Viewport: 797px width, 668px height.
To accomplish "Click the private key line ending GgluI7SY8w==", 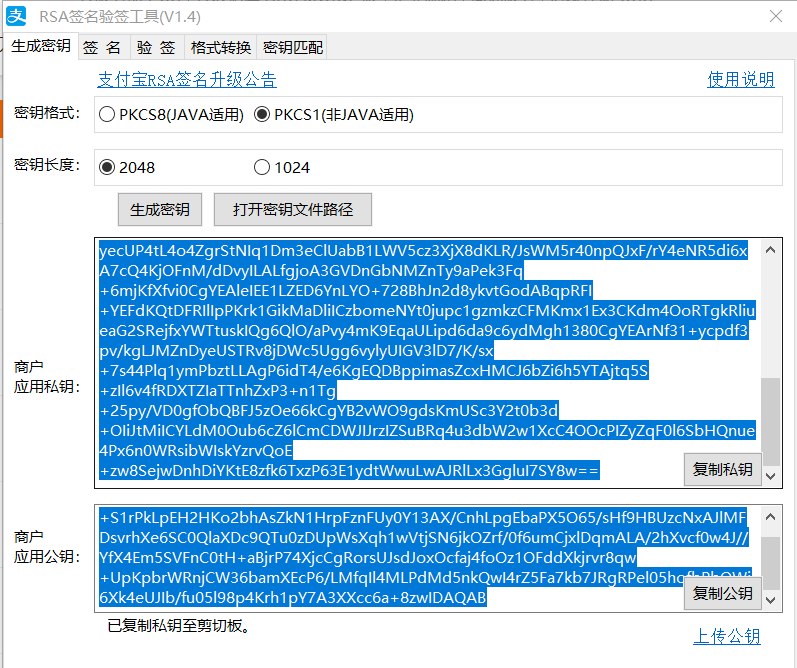I will pos(349,470).
